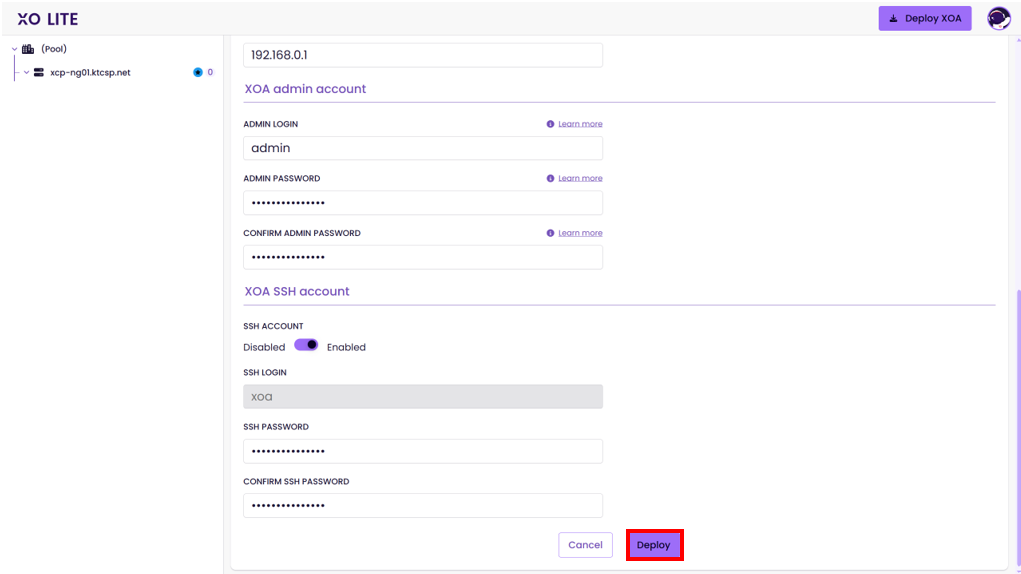Screen dimensions: 1021x574
Task: Click the Deploy XOA header button
Action: 924,18
